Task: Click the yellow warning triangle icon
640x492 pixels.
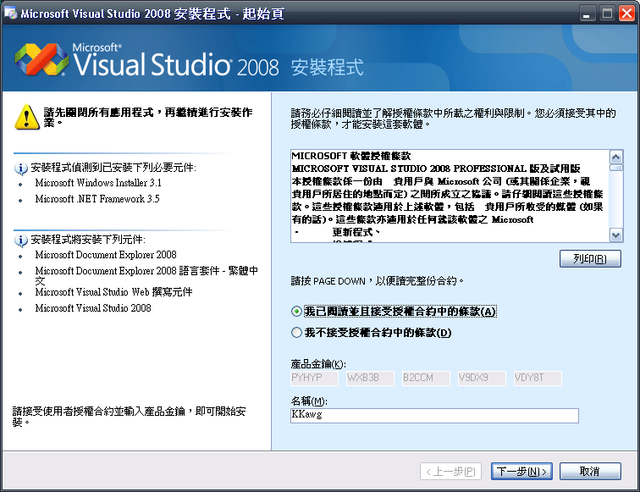Action: pos(24,118)
